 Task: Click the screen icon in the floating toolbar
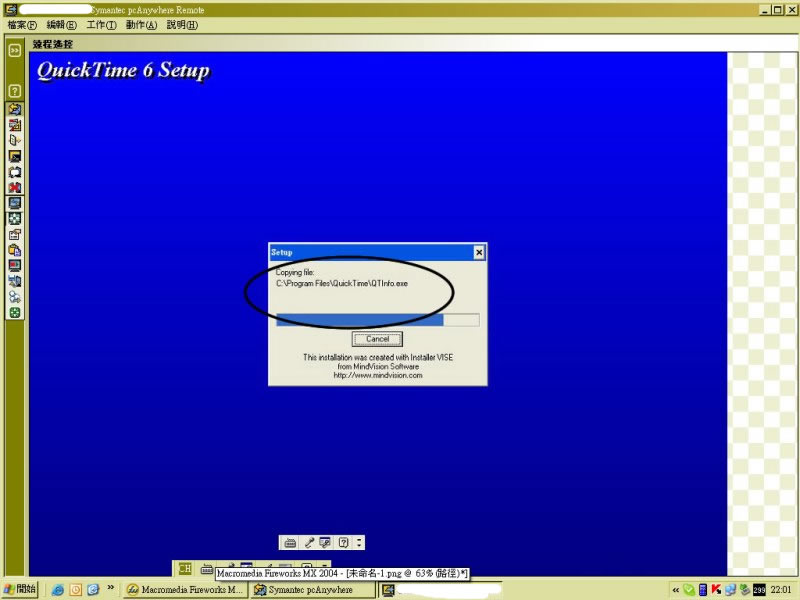click(326, 543)
